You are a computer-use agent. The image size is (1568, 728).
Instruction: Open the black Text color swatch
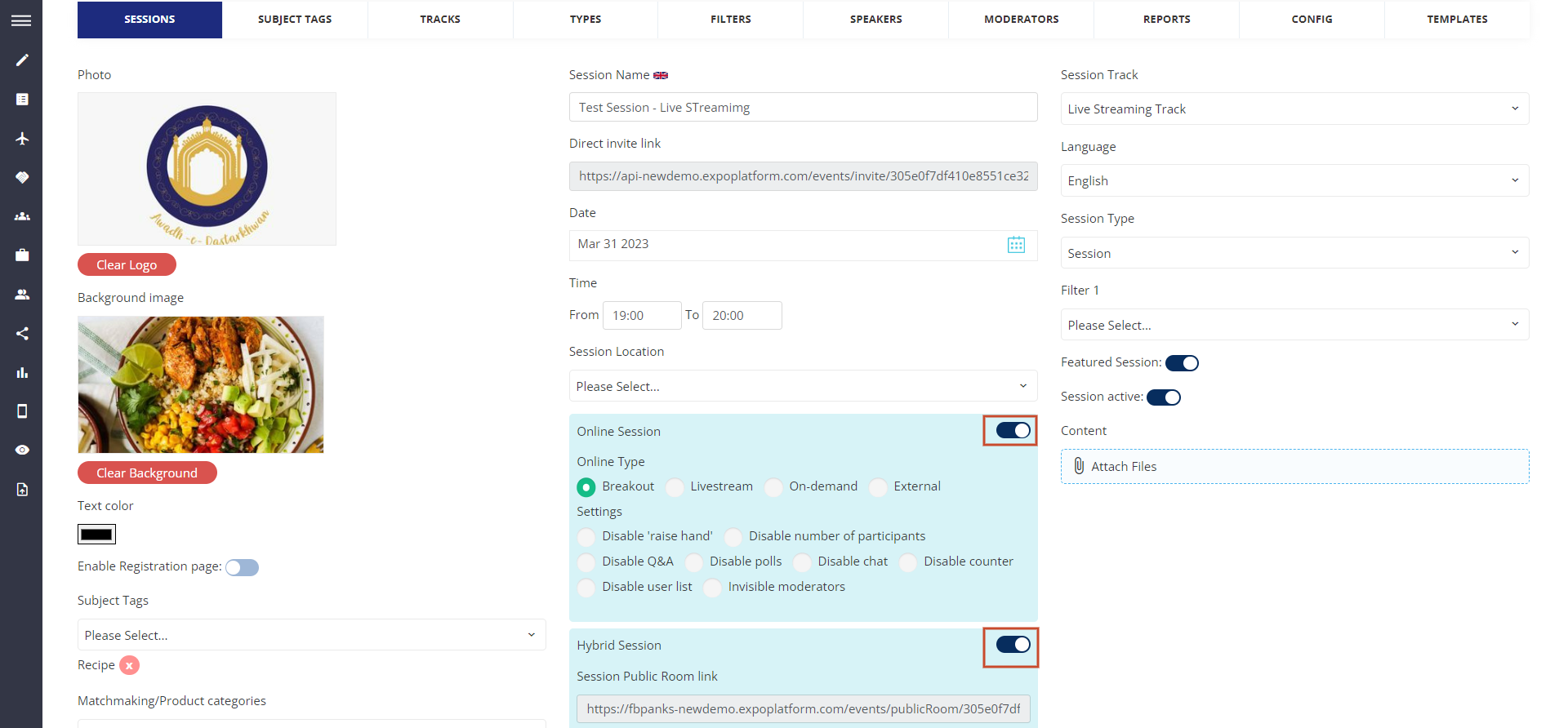pos(96,535)
